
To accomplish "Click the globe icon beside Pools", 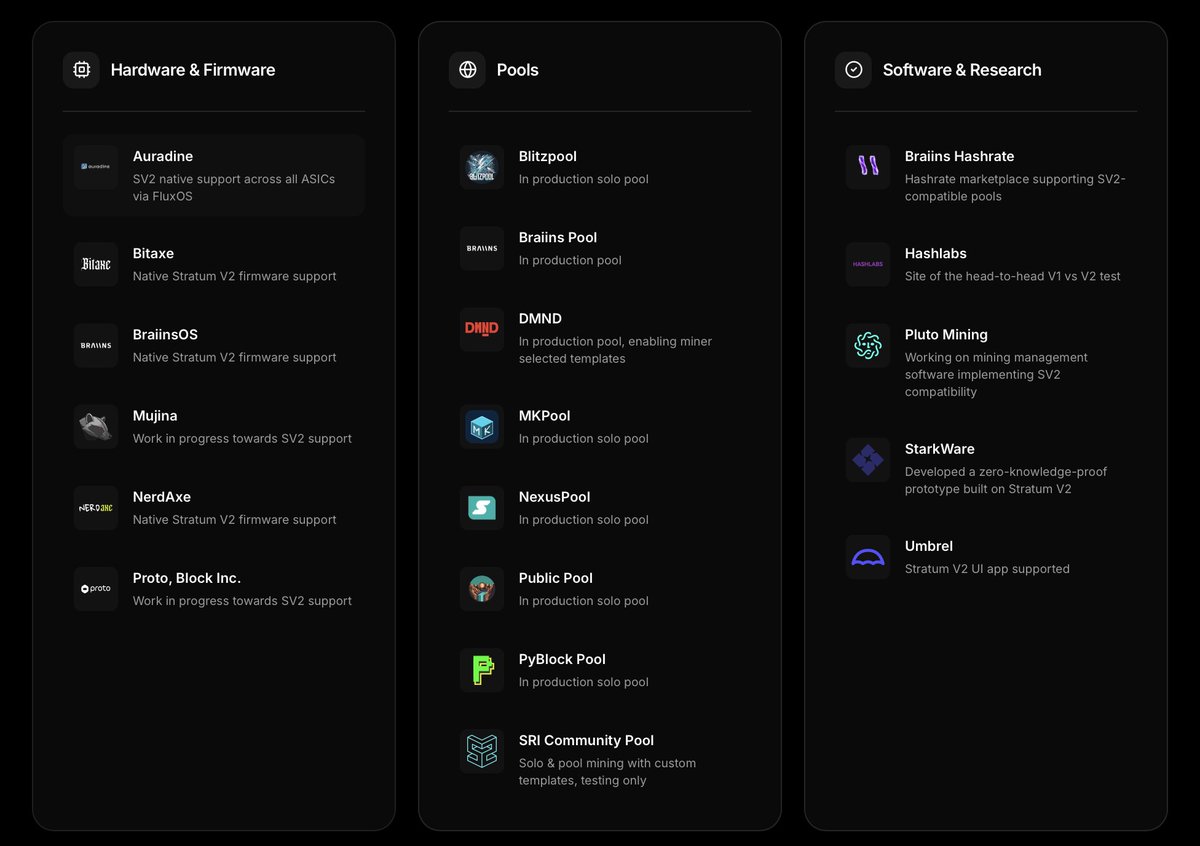I will coord(467,70).
